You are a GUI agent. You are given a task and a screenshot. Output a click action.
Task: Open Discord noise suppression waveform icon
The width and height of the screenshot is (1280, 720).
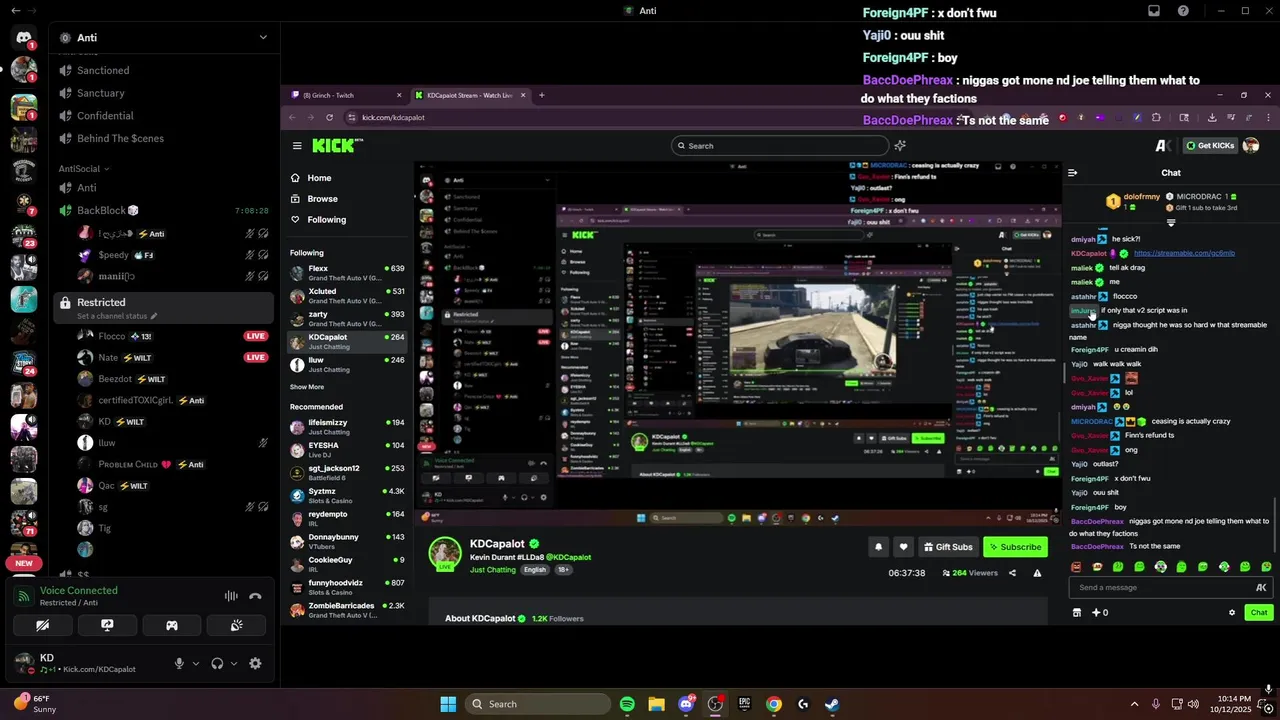[x=231, y=596]
